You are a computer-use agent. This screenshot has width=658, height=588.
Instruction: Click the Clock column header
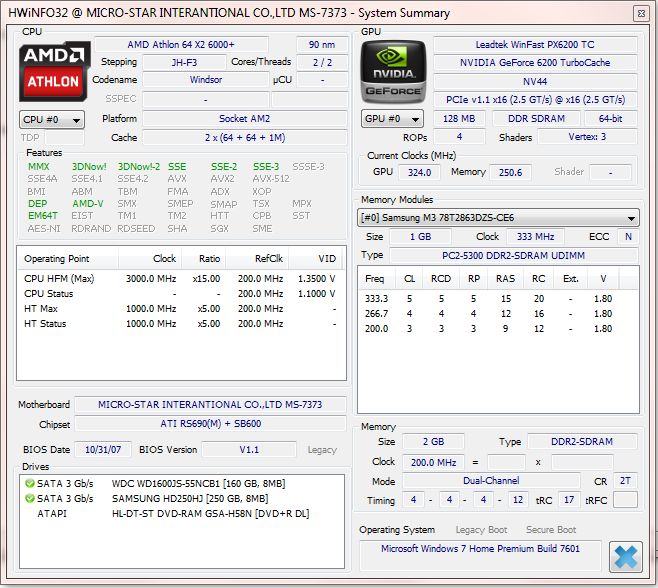pyautogui.click(x=150, y=259)
